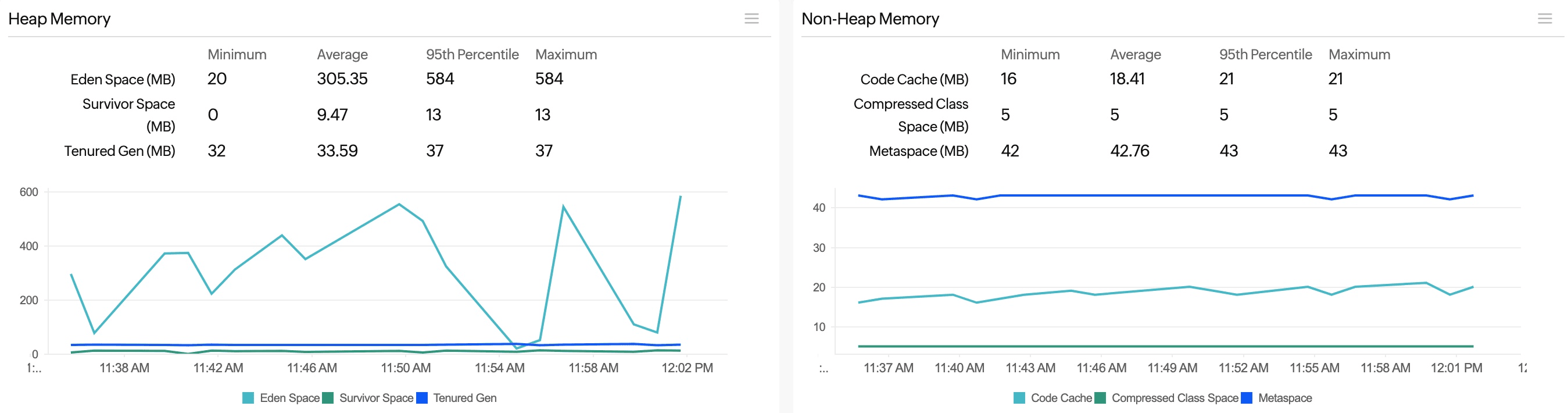Click the Non-Heap Memory panel title
Viewport: 1568px width, 413px height.
pyautogui.click(x=870, y=19)
